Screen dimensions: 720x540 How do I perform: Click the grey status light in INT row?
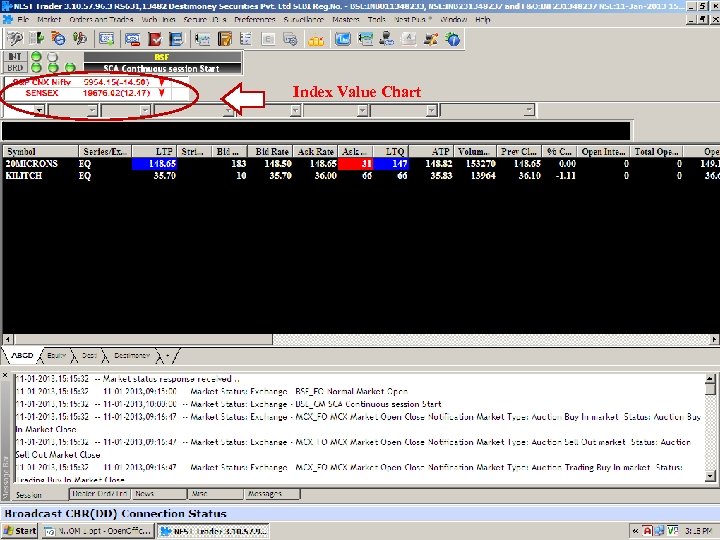pos(53,56)
